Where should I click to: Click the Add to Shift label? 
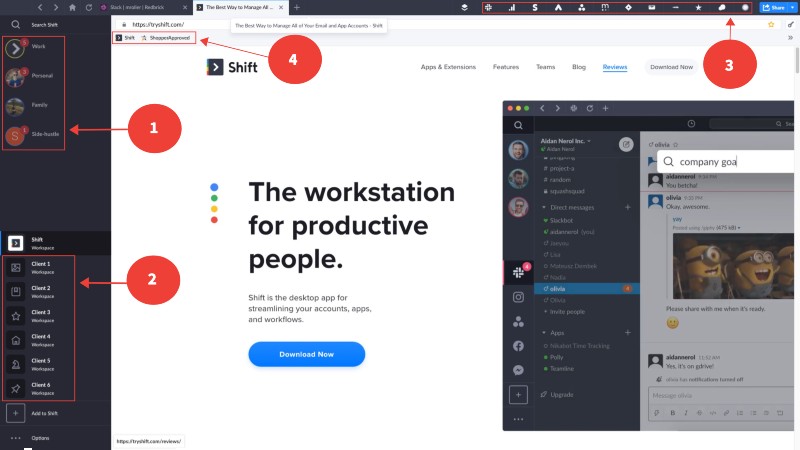(44, 413)
